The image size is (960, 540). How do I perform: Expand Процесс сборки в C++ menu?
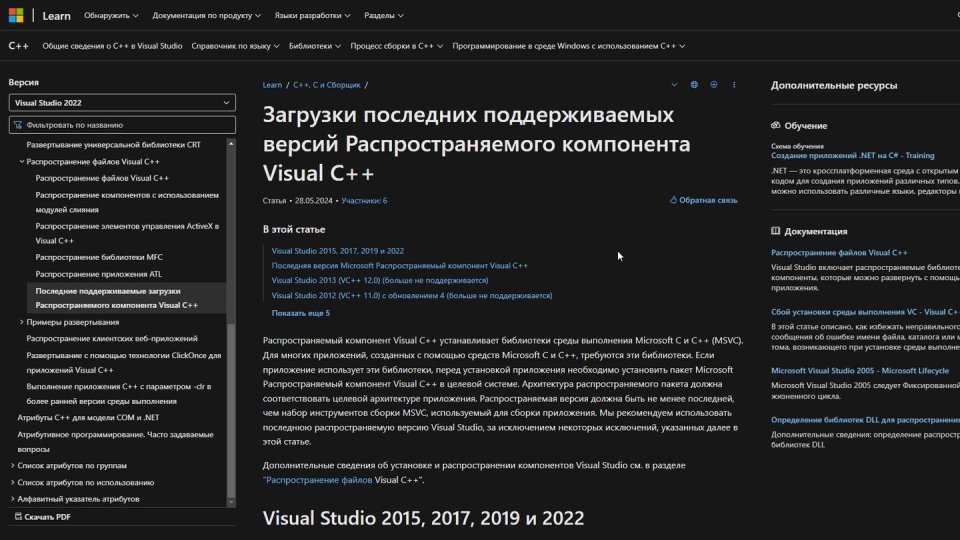[397, 46]
